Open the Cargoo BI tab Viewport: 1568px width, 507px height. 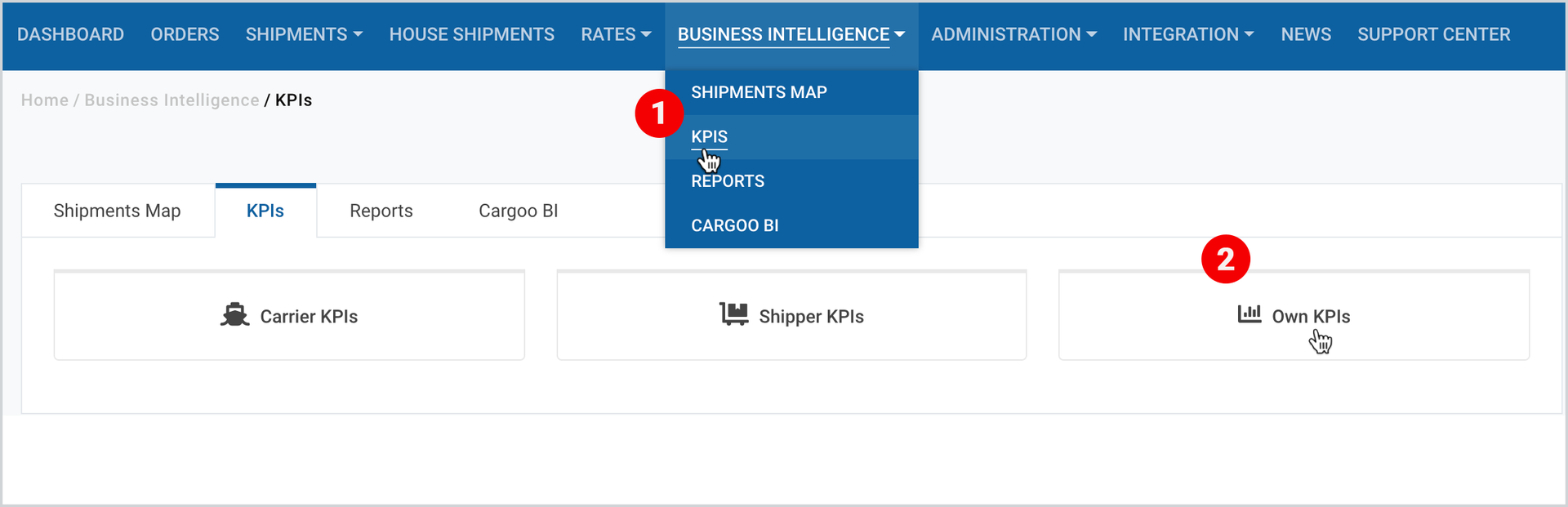pyautogui.click(x=519, y=211)
